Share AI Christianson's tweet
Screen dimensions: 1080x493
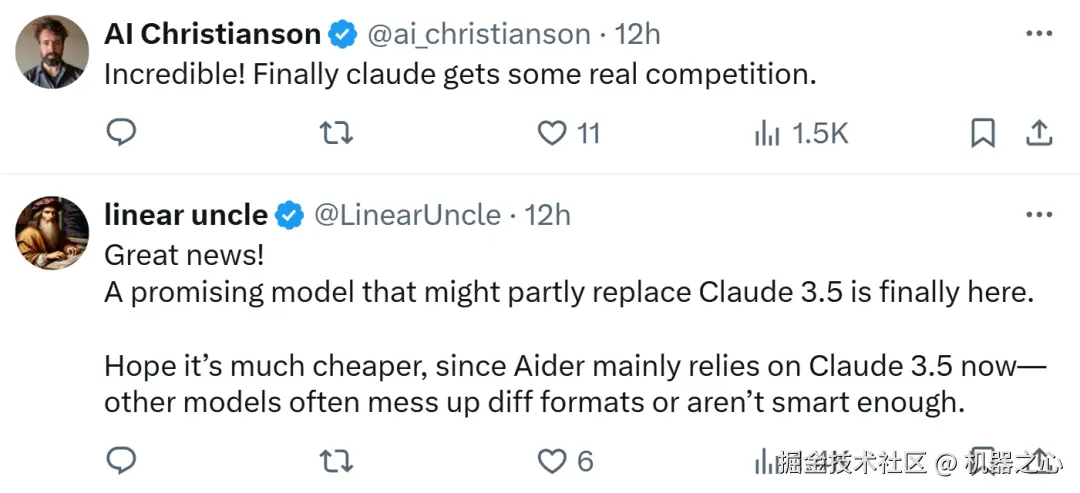coord(1039,133)
